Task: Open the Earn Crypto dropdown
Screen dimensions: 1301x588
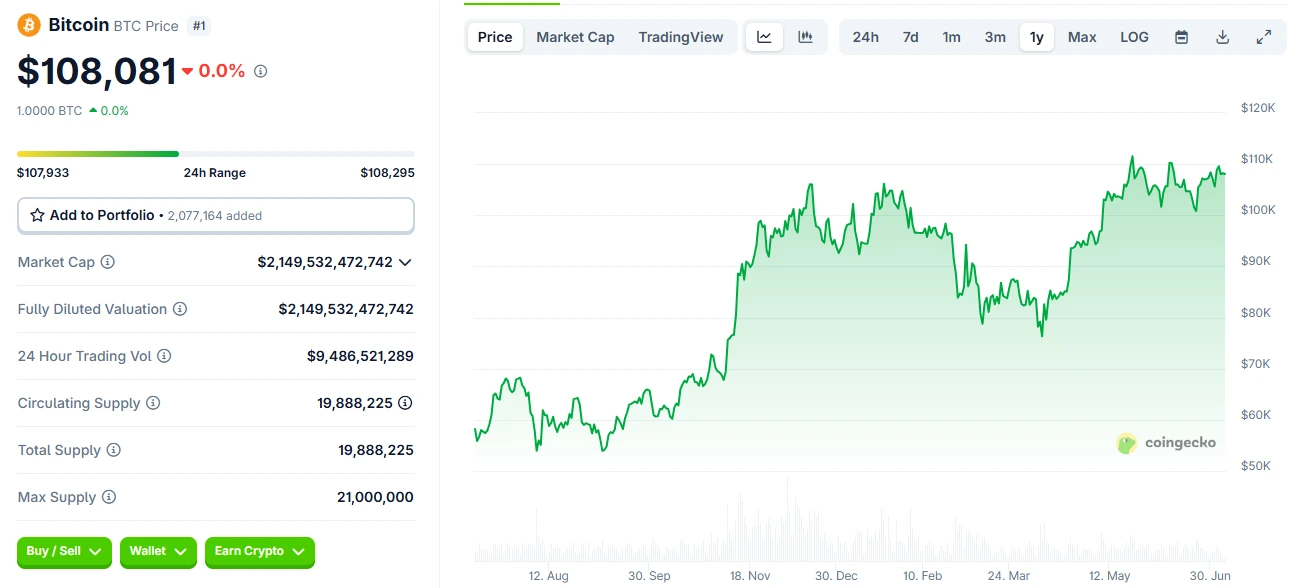Action: point(260,551)
